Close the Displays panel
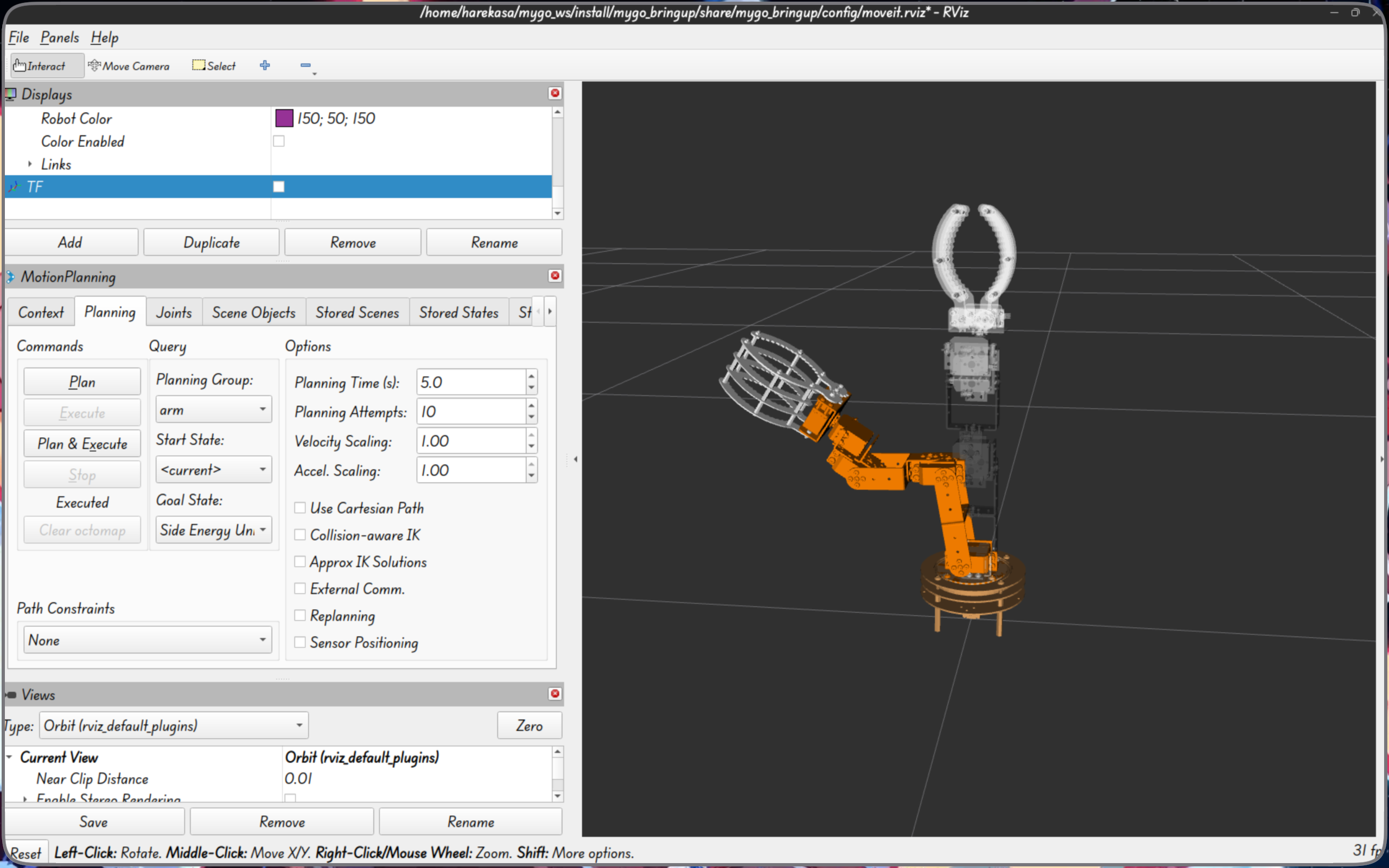 [x=555, y=93]
